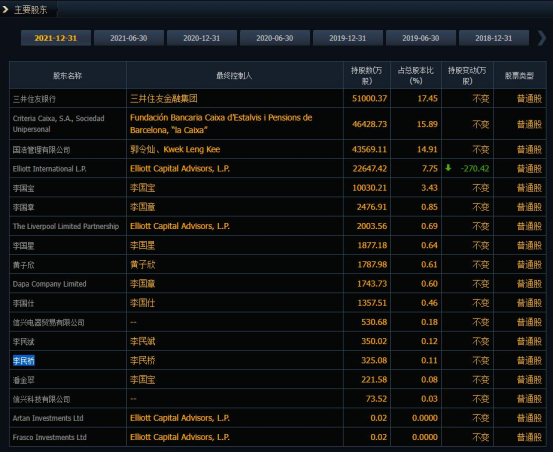554x452 pixels.
Task: Switch to the 2019-12-31 tab
Action: (x=348, y=38)
